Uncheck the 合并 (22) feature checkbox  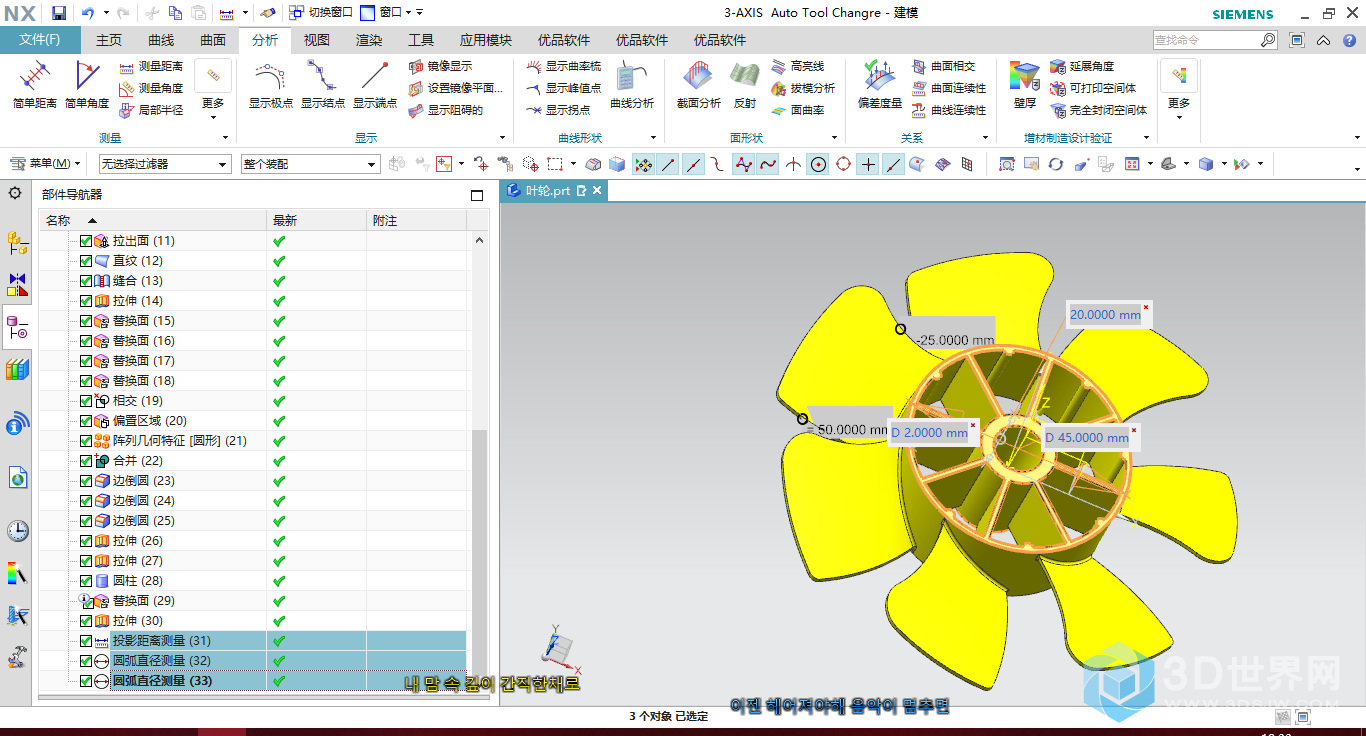(85, 461)
